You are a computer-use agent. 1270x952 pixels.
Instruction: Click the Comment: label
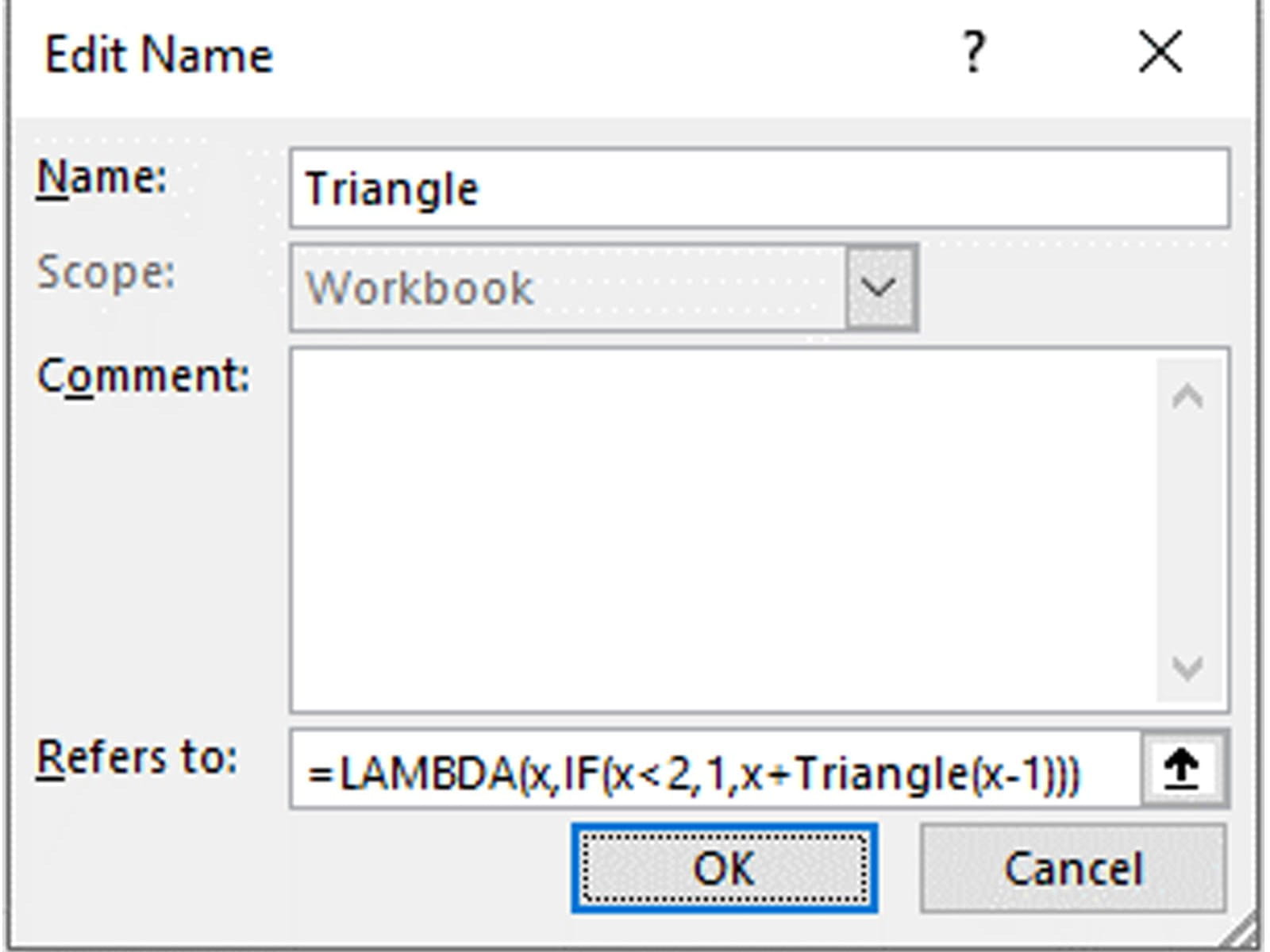(x=143, y=376)
